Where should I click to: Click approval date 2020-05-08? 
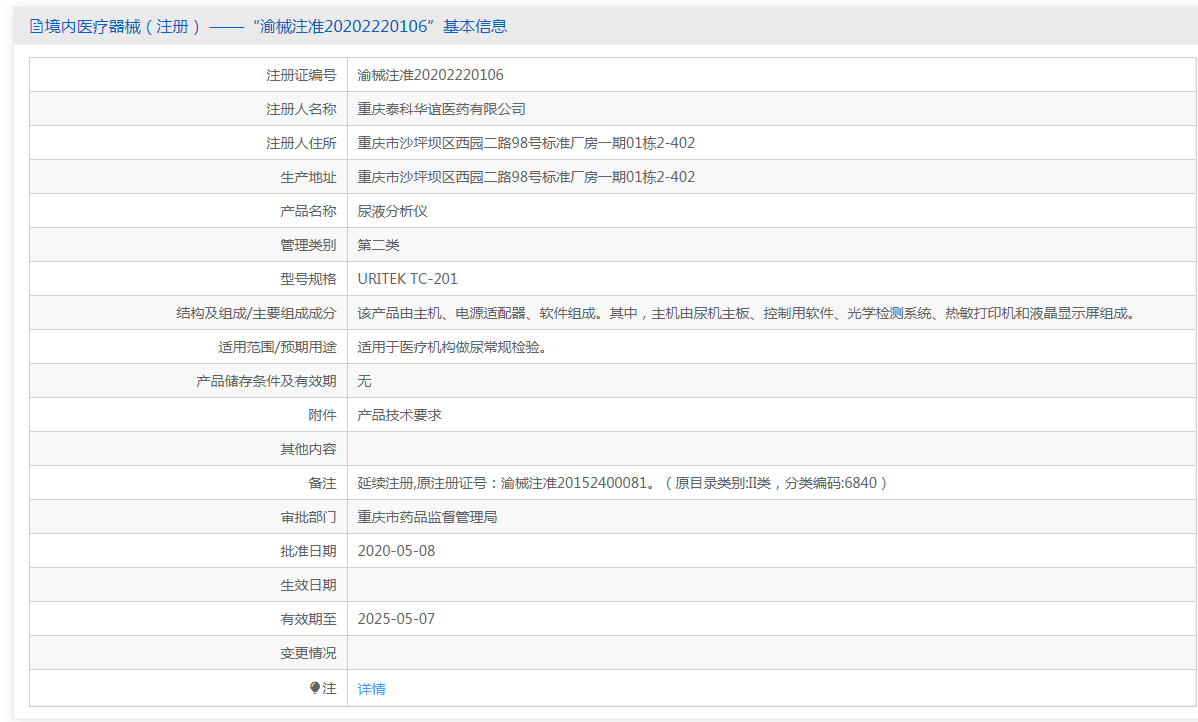click(x=396, y=551)
